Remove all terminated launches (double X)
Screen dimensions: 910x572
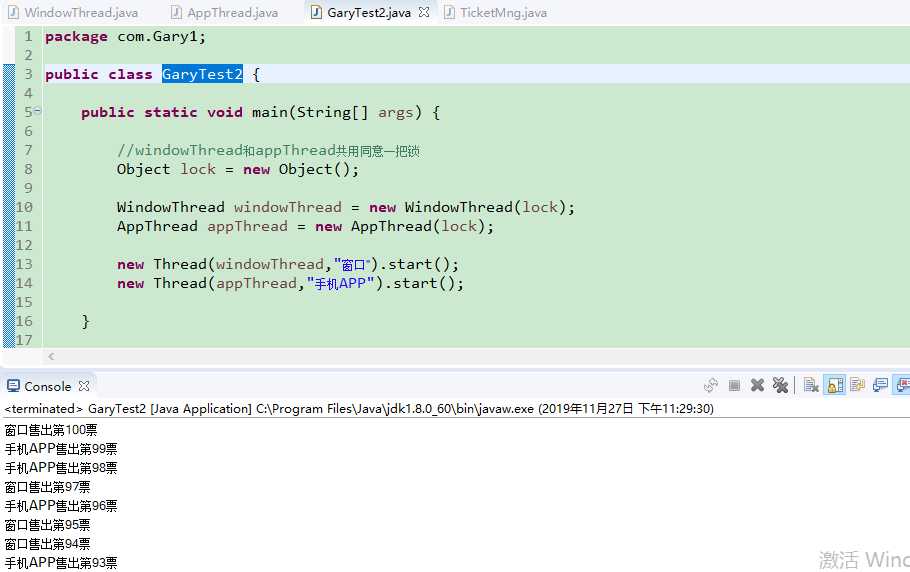click(x=781, y=385)
